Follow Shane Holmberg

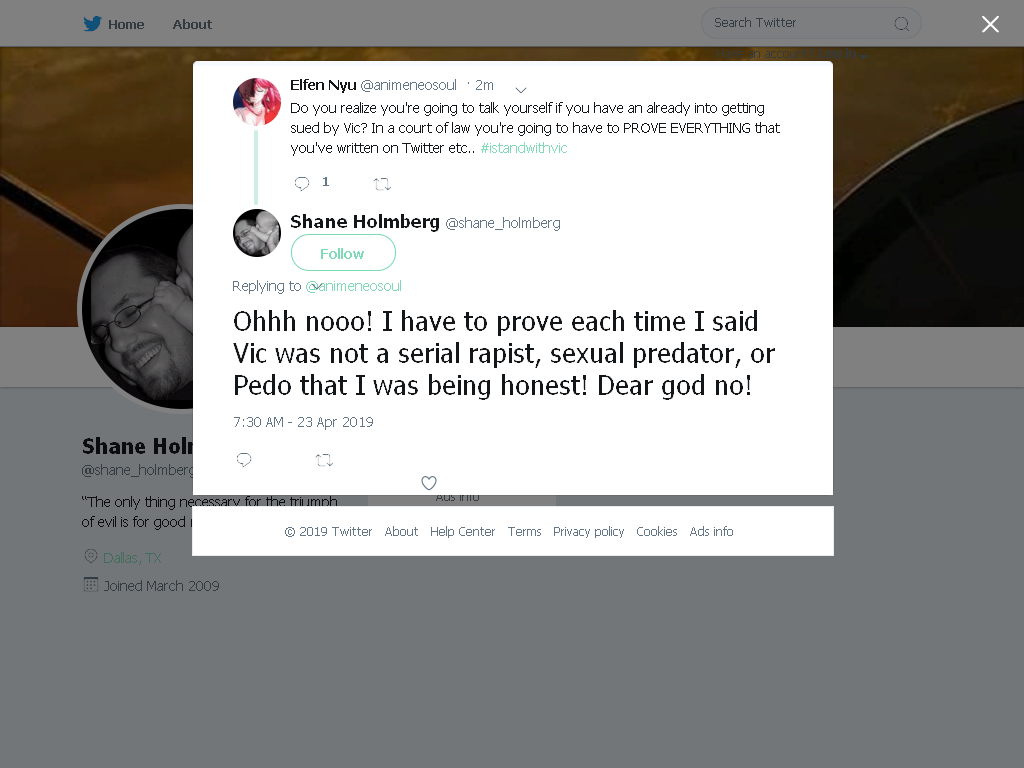click(343, 253)
